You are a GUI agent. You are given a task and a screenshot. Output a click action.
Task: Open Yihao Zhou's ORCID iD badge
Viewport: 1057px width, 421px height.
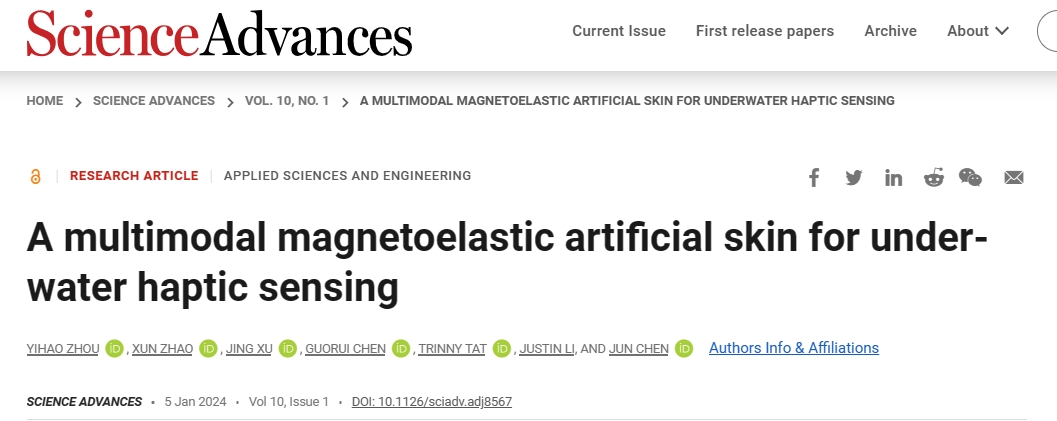click(114, 348)
